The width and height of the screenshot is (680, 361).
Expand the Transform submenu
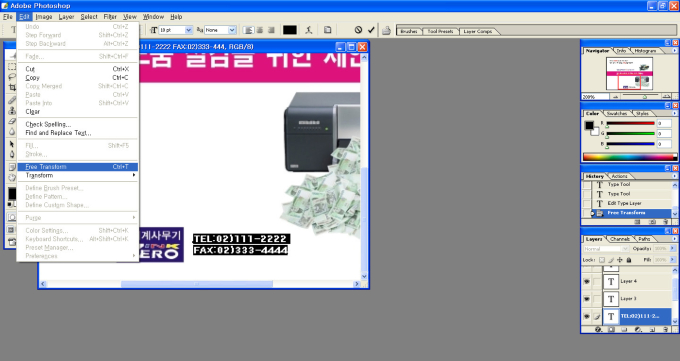77,175
